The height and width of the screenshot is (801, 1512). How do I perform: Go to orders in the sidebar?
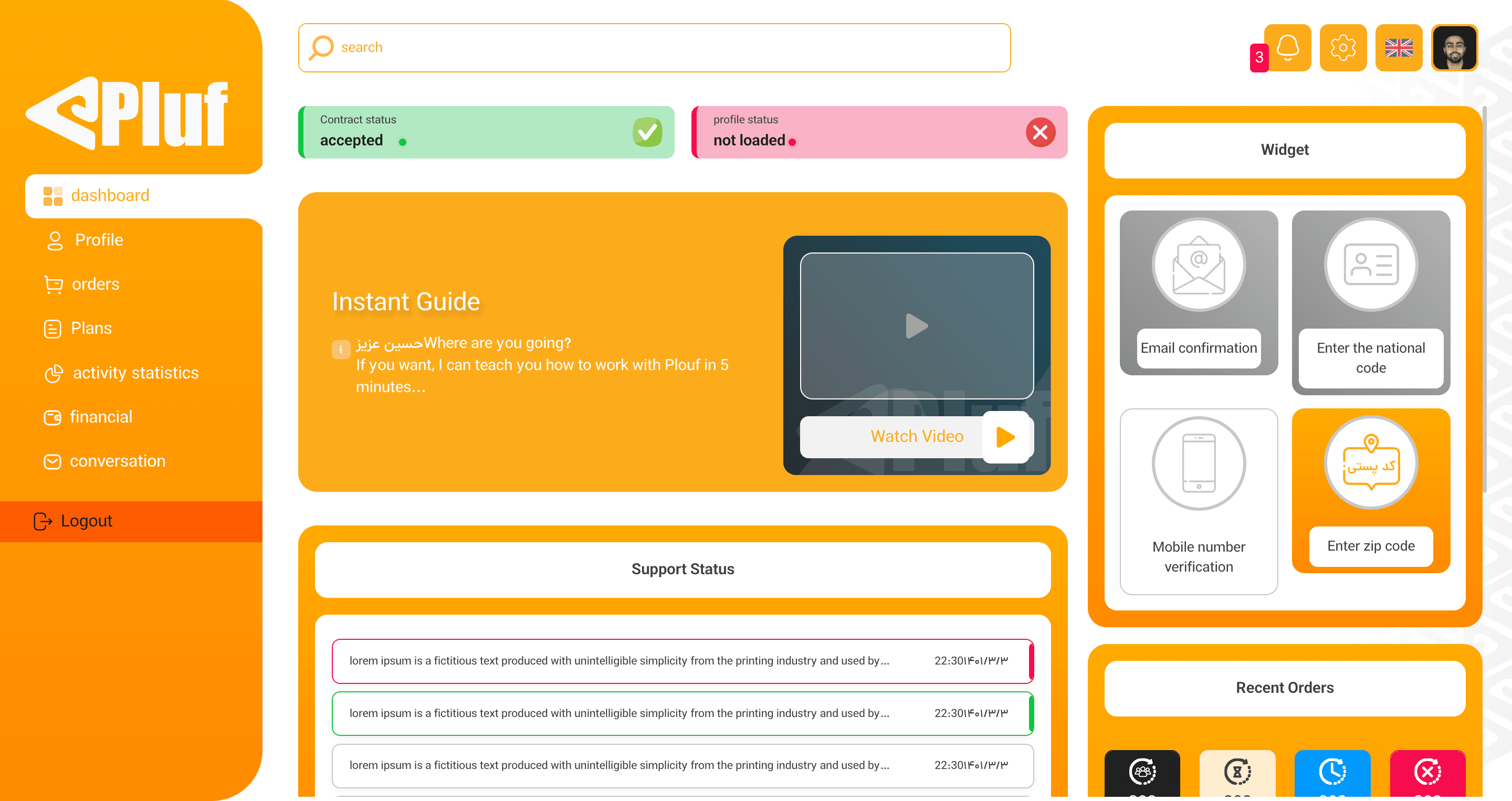95,284
